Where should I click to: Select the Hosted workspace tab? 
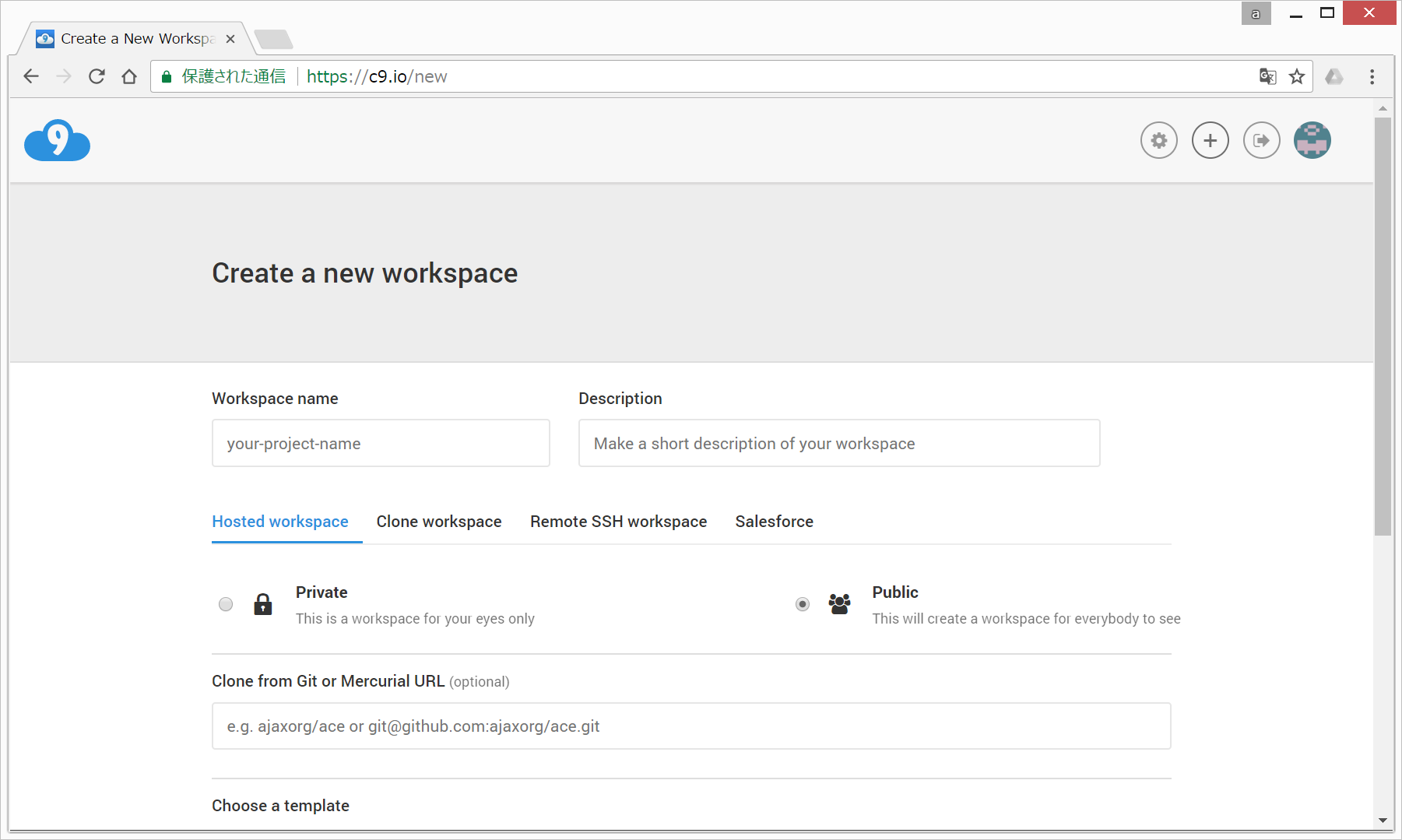click(x=280, y=522)
